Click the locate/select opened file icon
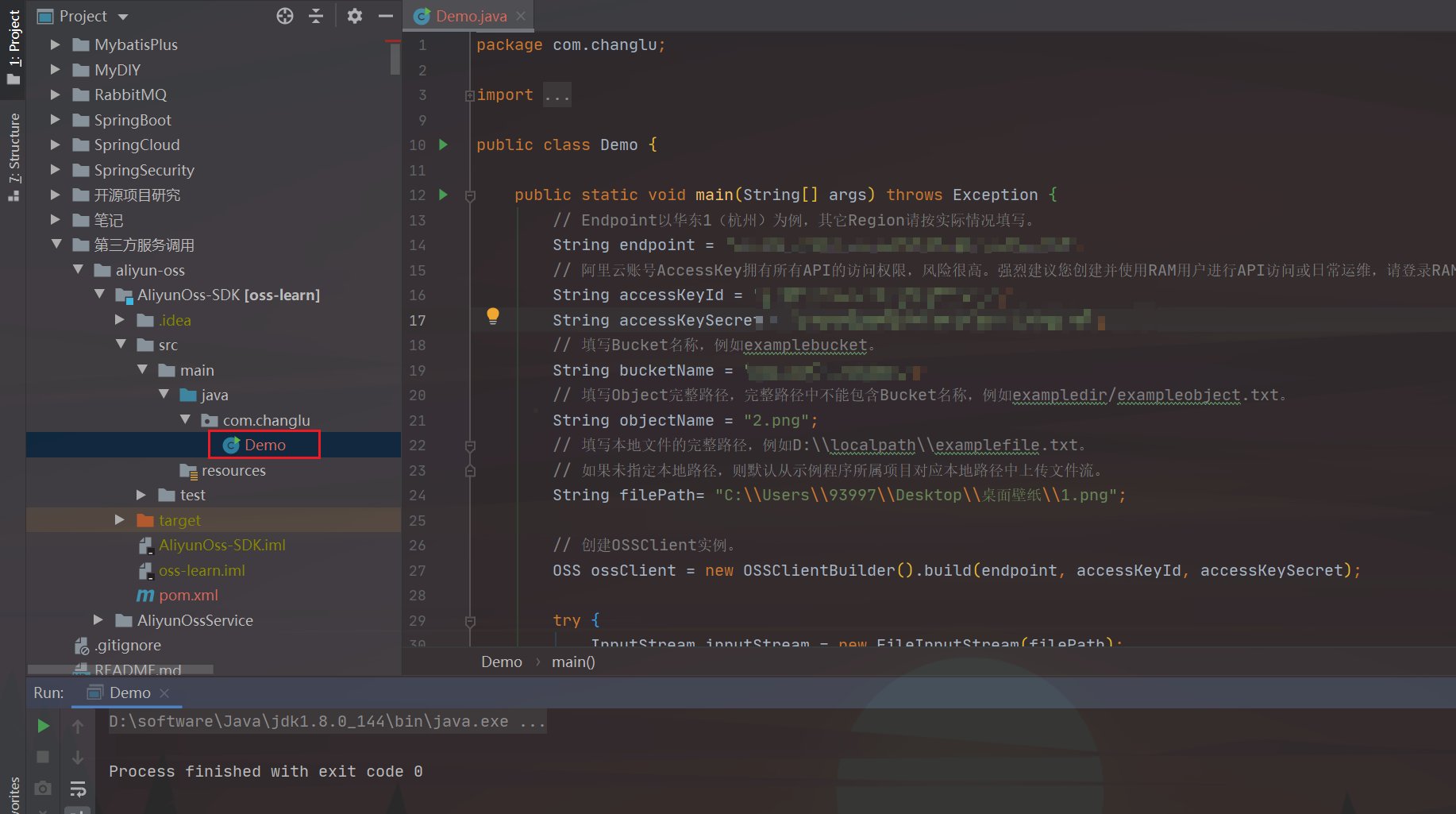This screenshot has height=814, width=1456. (285, 16)
